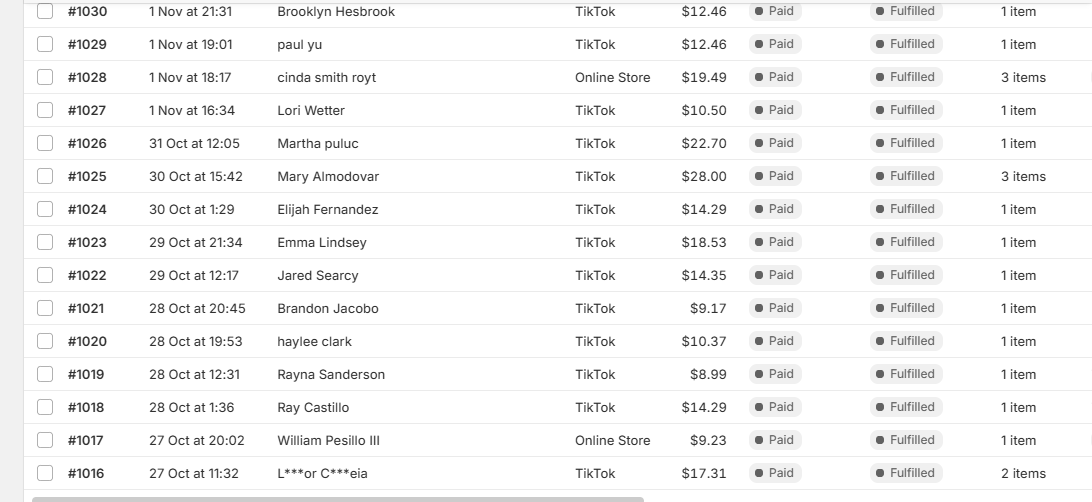Toggle checkbox for order #1021
Screen dimensions: 1092x502
pyautogui.click(x=45, y=308)
